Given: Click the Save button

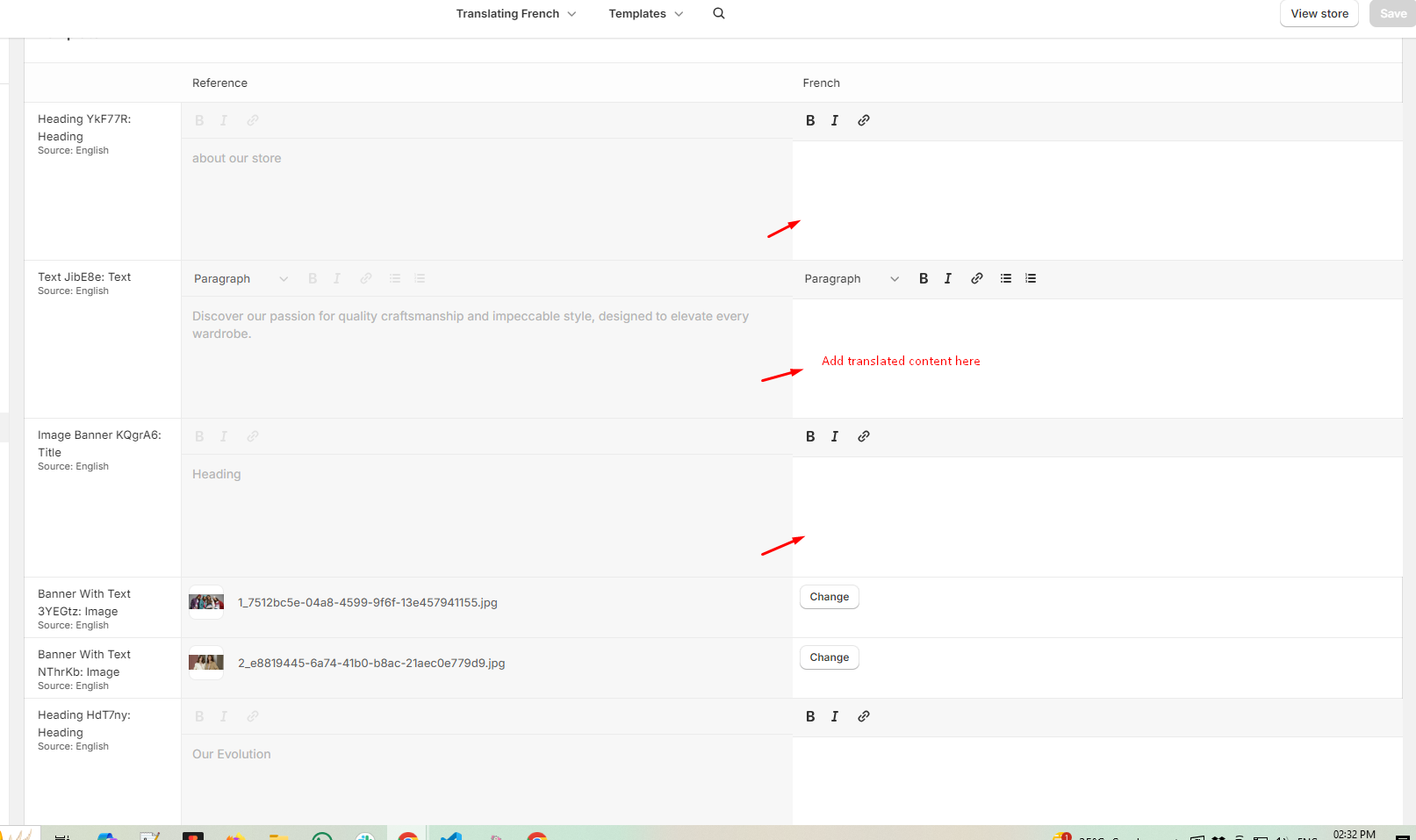Looking at the screenshot, I should [1392, 14].
